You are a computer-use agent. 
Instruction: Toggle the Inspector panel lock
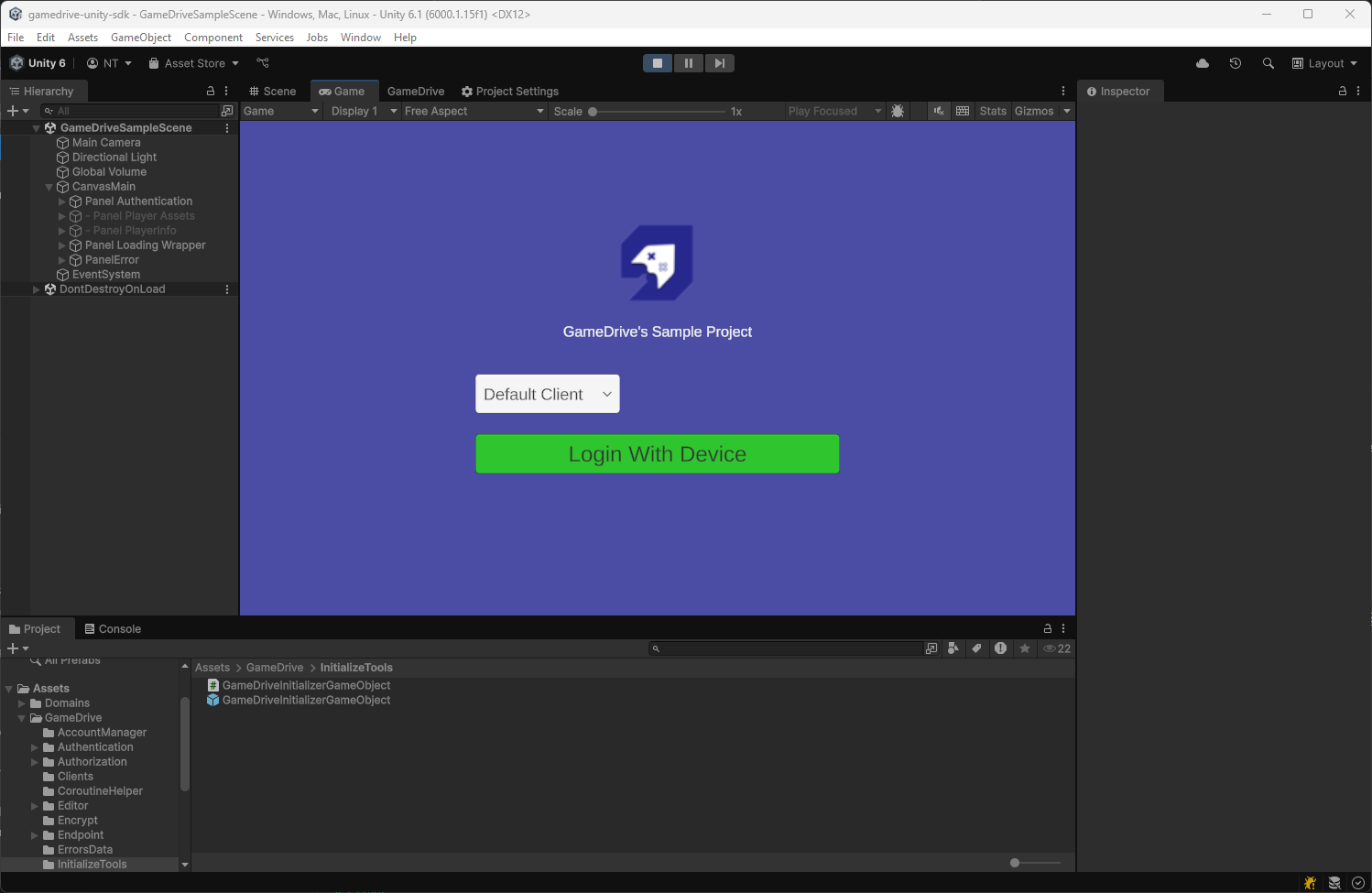pos(1343,91)
